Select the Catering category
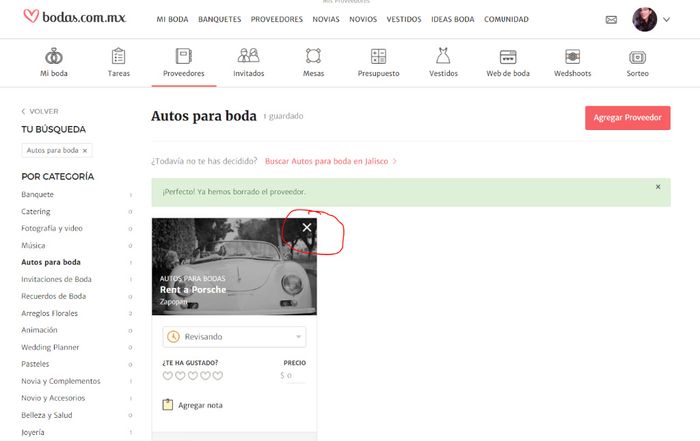700x441 pixels. point(36,212)
